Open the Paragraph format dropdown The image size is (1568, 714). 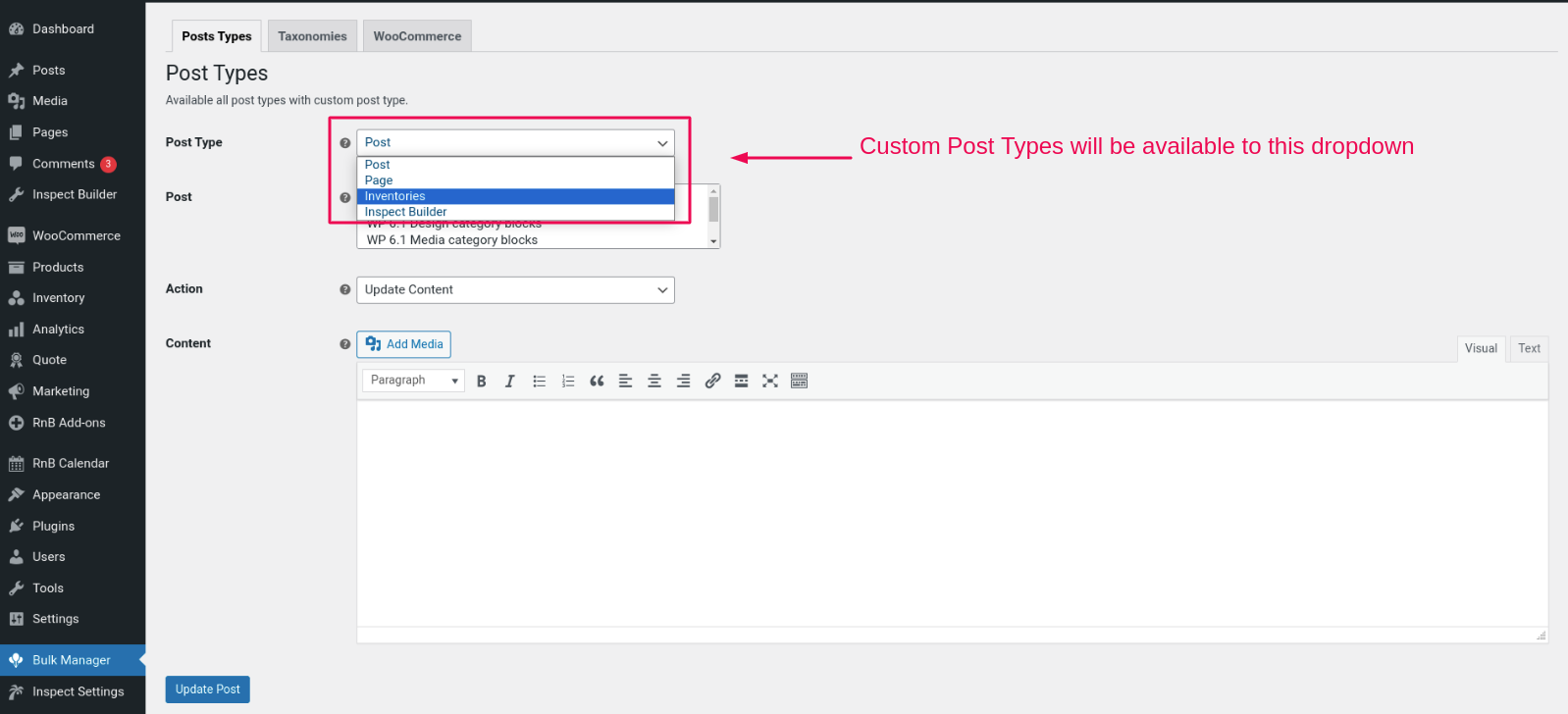click(413, 381)
